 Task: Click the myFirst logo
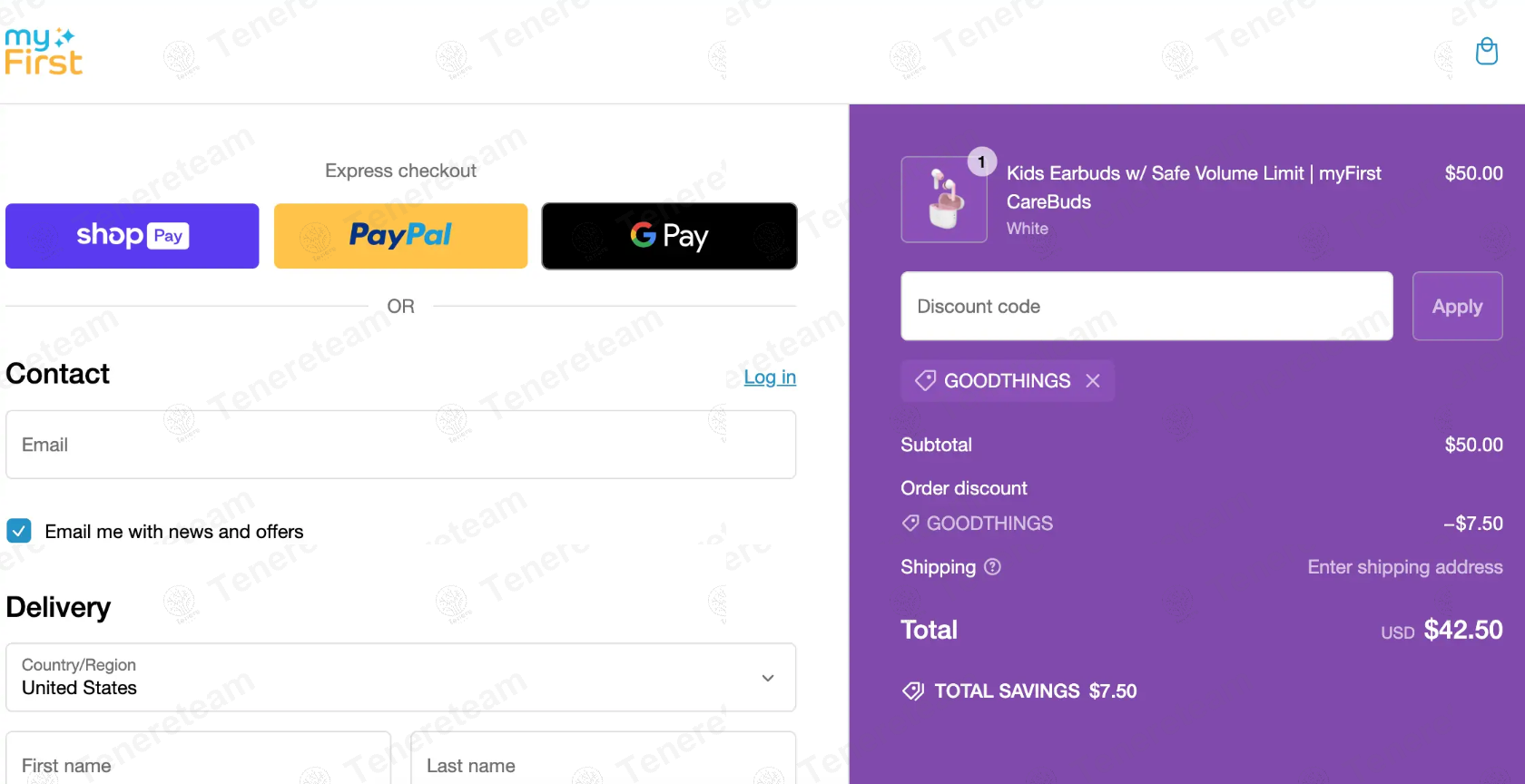44,52
